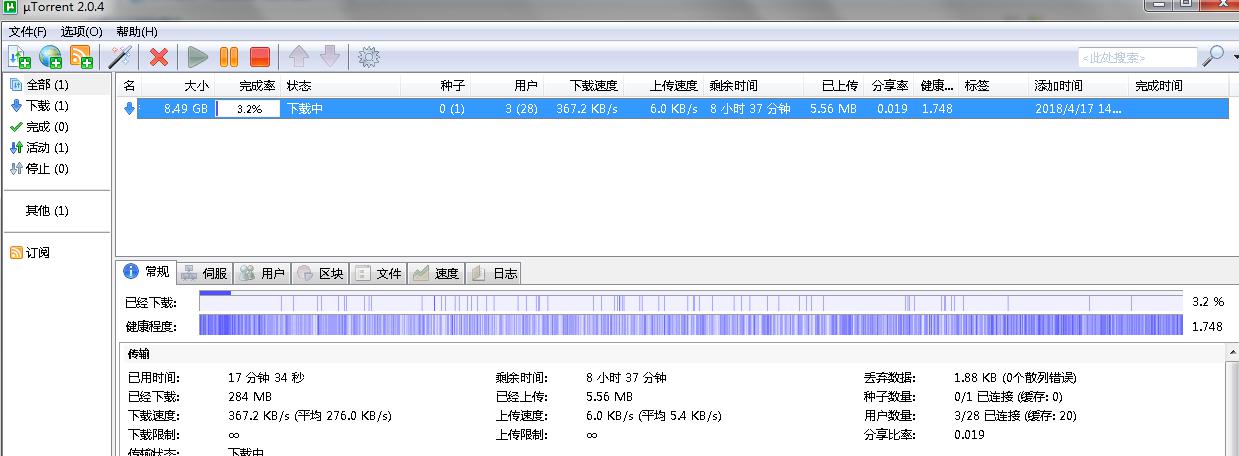Image resolution: width=1239 pixels, height=456 pixels.
Task: Switch to the 常规 tab
Action: [147, 272]
